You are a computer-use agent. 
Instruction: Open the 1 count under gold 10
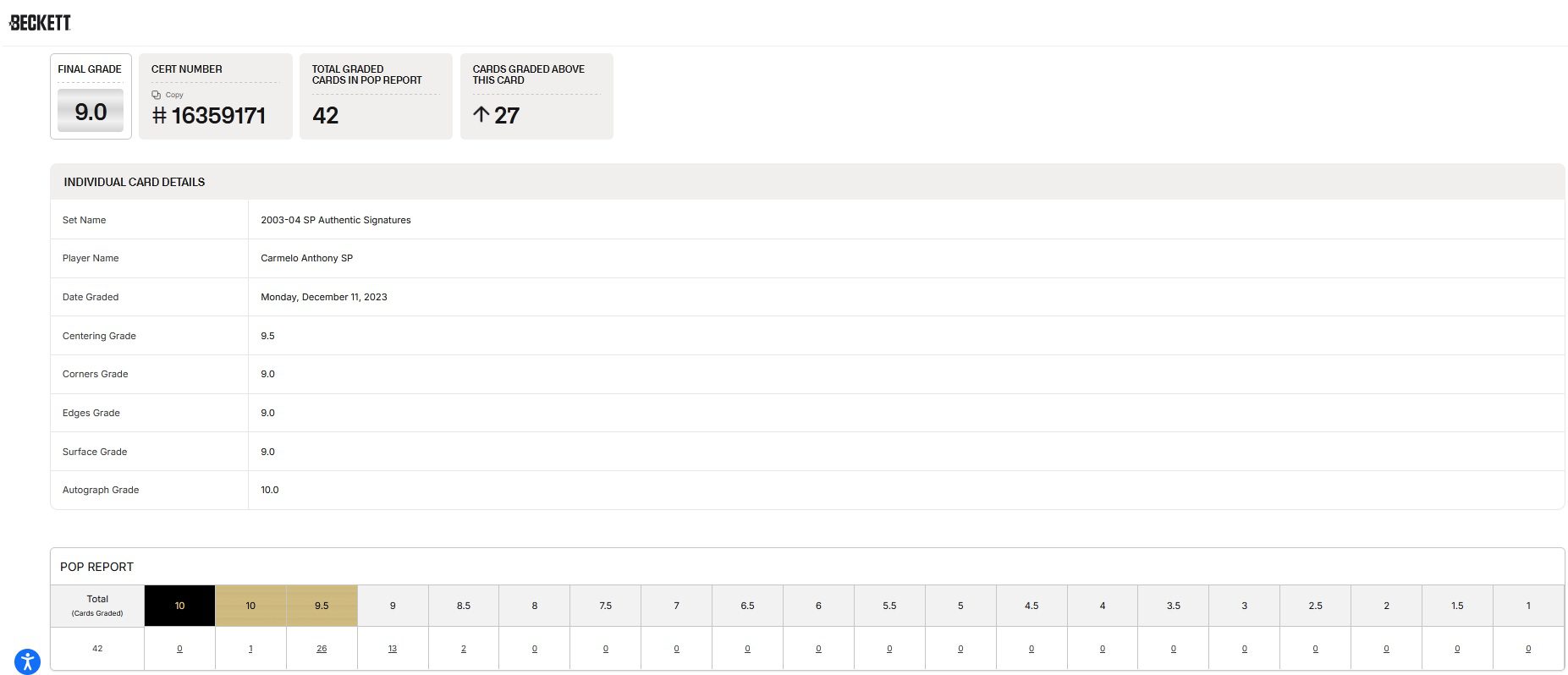(x=250, y=649)
